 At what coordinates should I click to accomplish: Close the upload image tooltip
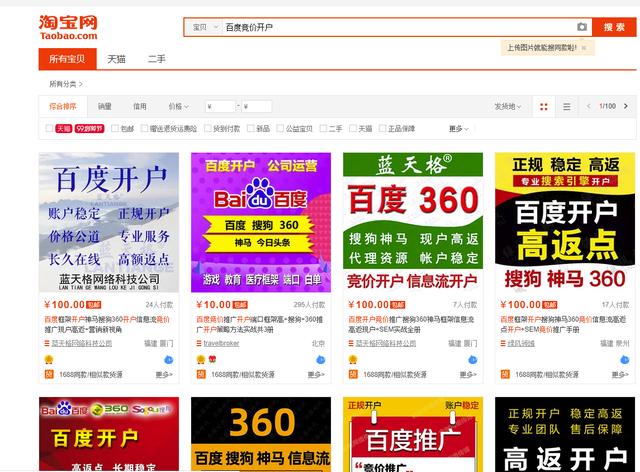coord(584,48)
